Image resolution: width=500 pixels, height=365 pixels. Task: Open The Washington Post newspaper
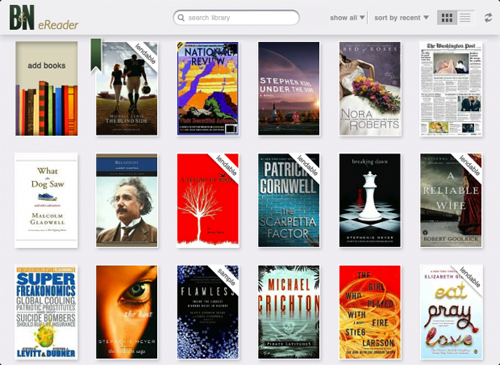pos(451,89)
